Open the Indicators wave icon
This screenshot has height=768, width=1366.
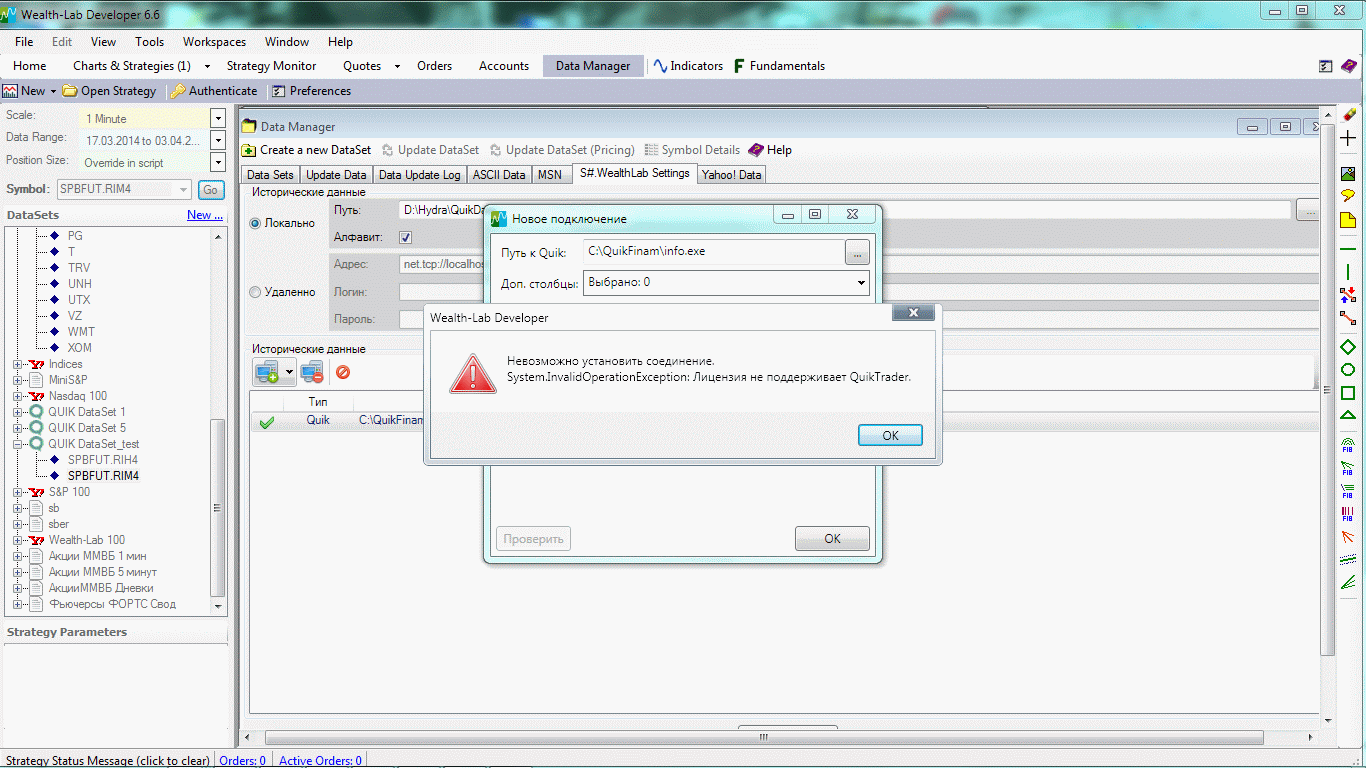pos(660,66)
